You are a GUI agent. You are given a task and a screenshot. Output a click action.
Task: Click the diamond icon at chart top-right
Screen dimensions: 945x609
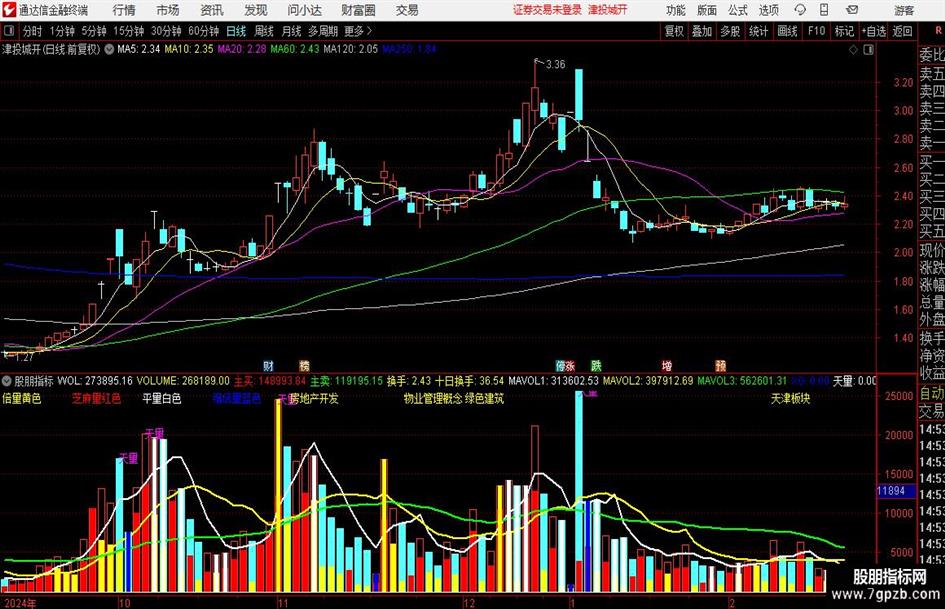[x=853, y=50]
